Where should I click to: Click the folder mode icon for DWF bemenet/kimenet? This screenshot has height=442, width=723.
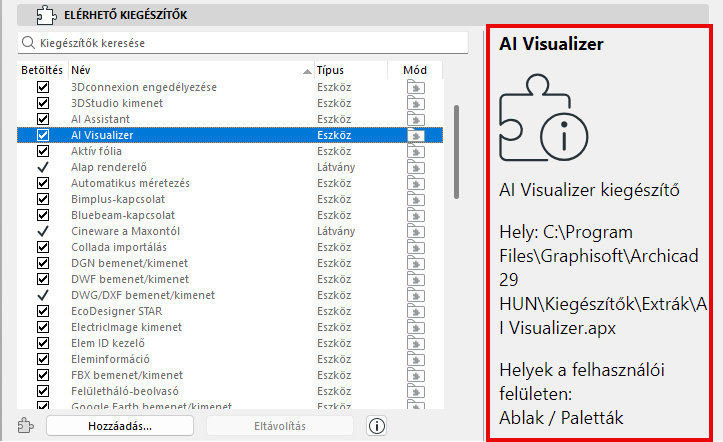[416, 279]
